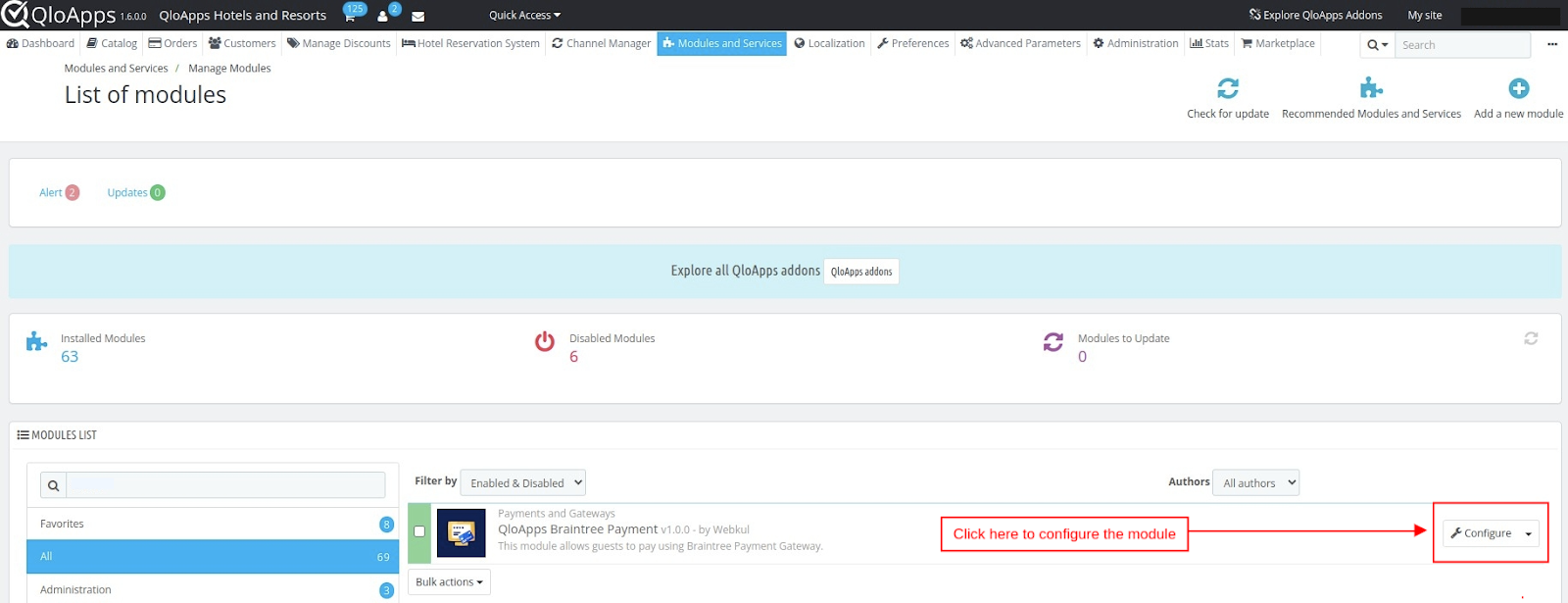
Task: Click the module search magnifier icon
Action: (x=53, y=485)
